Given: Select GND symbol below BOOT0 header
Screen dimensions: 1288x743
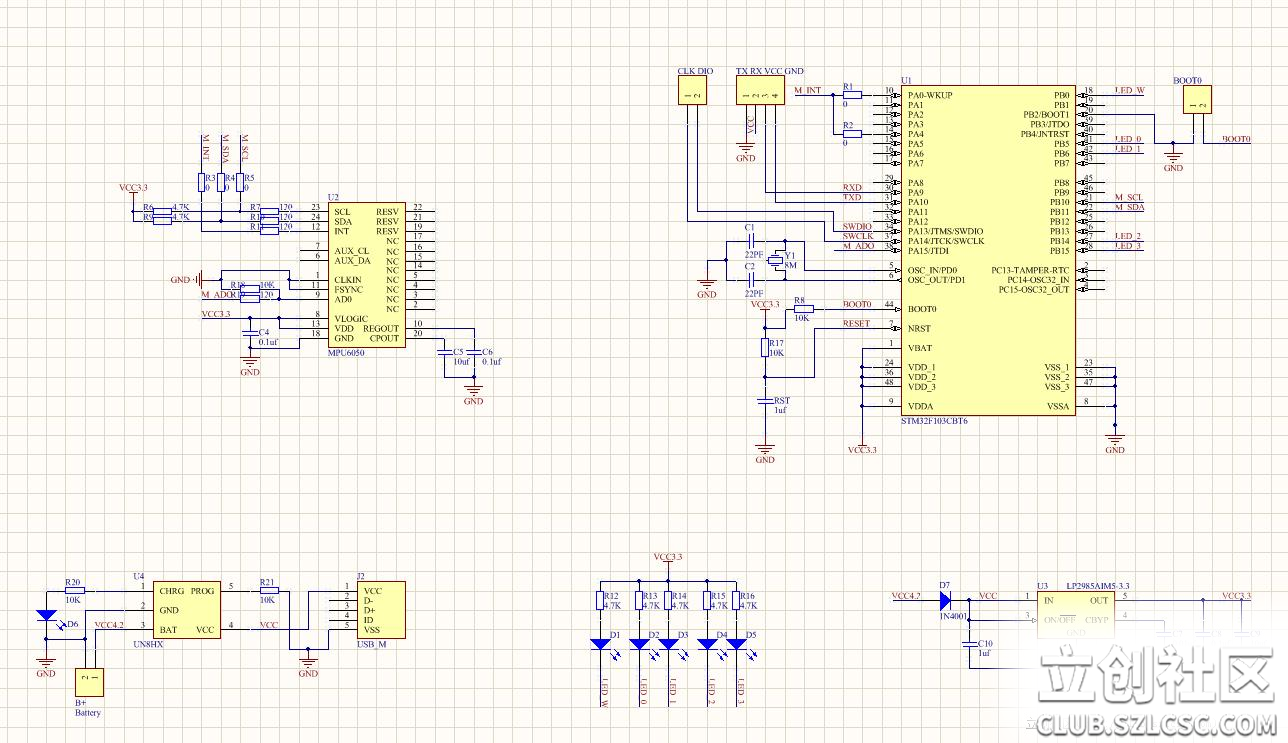Looking at the screenshot, I should coord(1173,158).
